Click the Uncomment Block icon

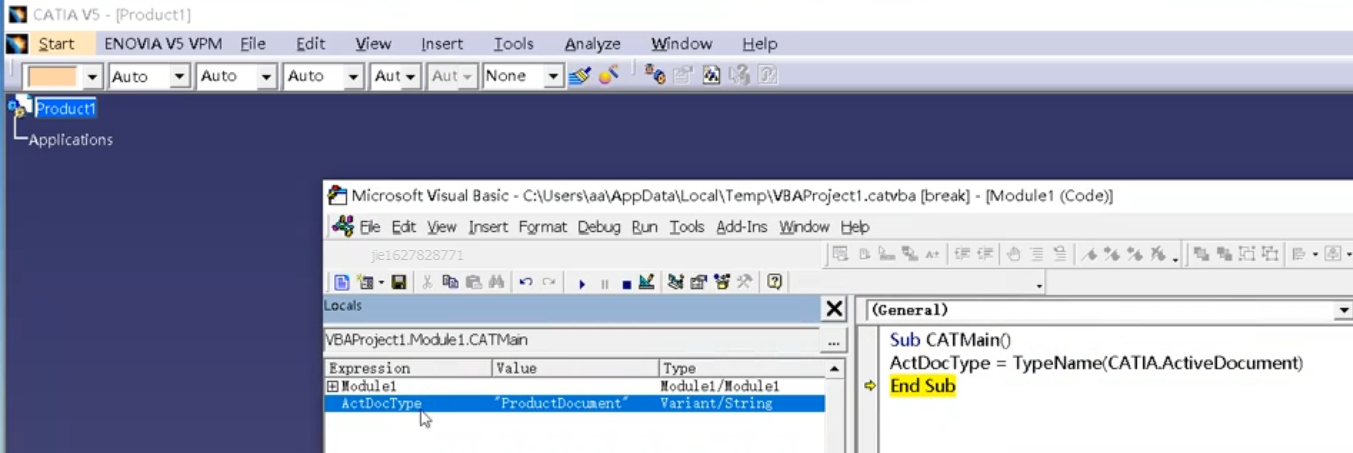(x=1060, y=254)
